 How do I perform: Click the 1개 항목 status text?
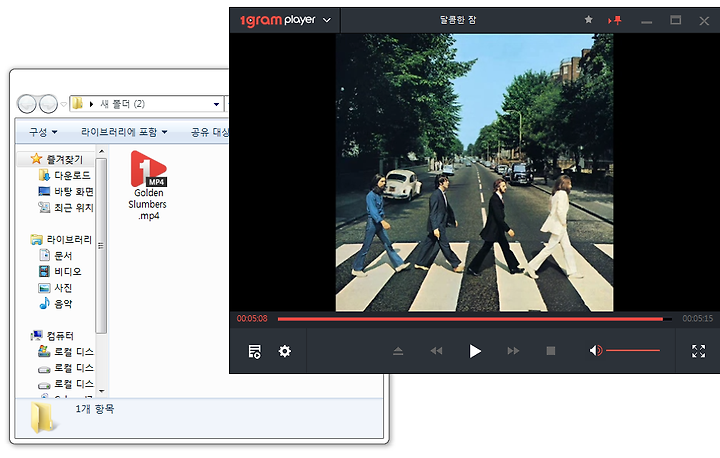(x=95, y=409)
